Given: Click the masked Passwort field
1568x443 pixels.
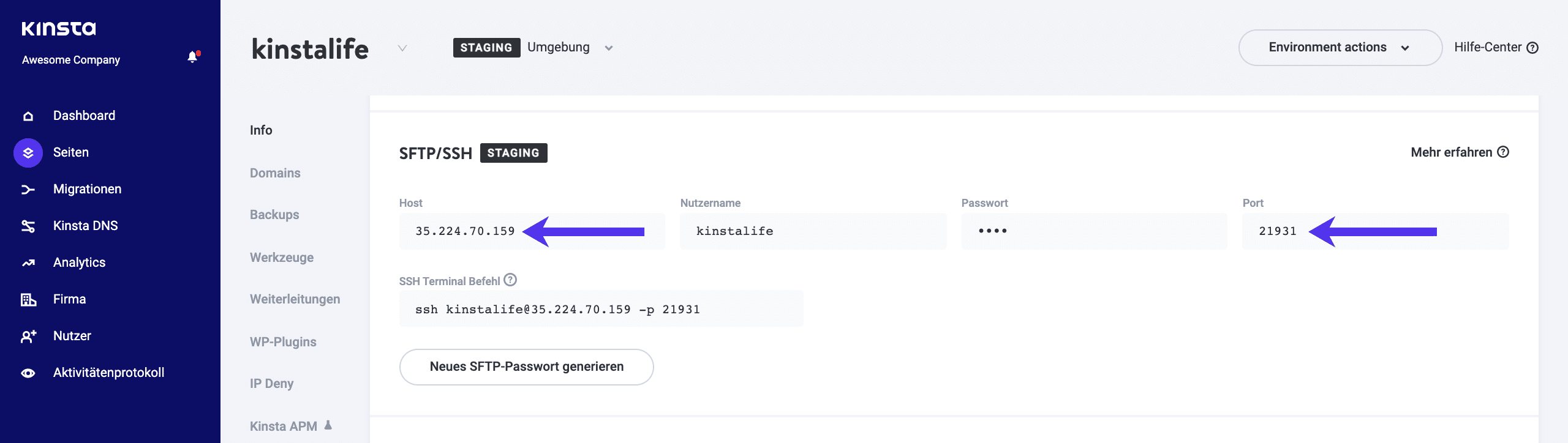Looking at the screenshot, I should pyautogui.click(x=1094, y=231).
